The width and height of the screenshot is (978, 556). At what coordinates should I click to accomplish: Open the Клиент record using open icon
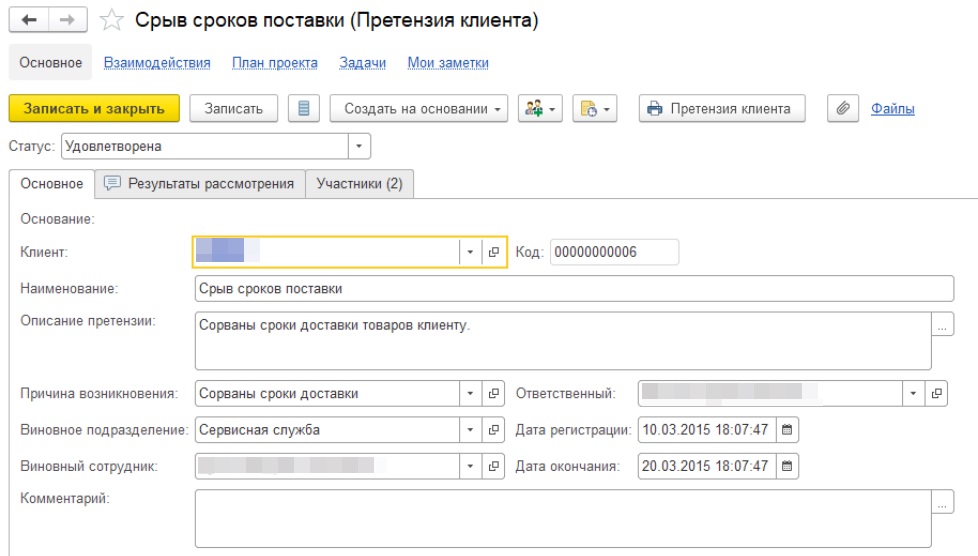(x=494, y=253)
